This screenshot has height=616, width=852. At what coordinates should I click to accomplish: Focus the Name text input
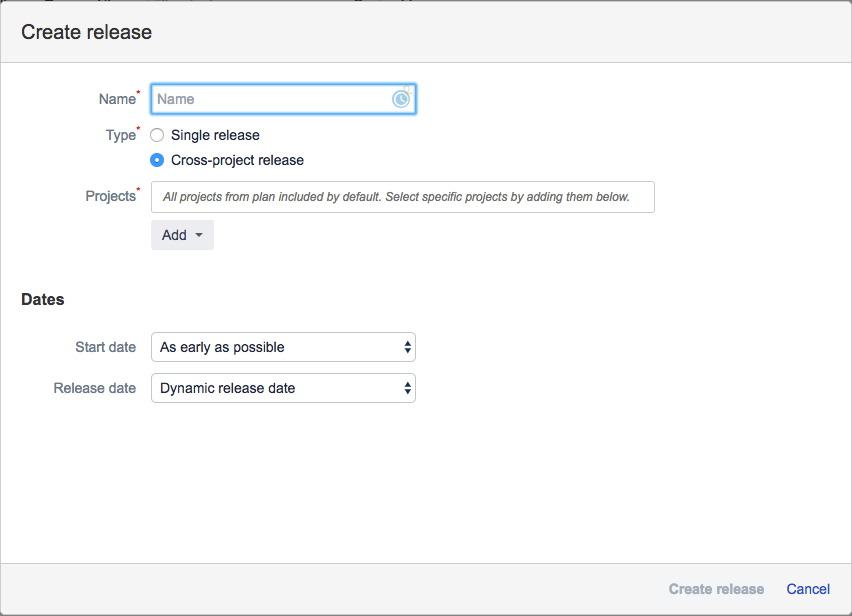pyautogui.click(x=270, y=99)
